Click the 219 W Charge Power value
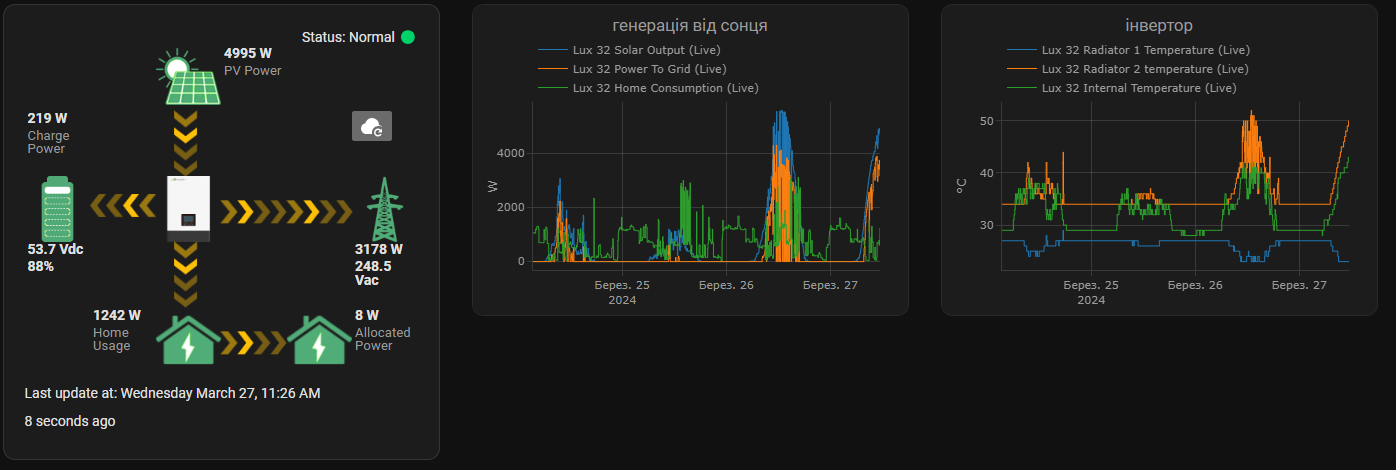This screenshot has width=1396, height=470. tap(47, 118)
